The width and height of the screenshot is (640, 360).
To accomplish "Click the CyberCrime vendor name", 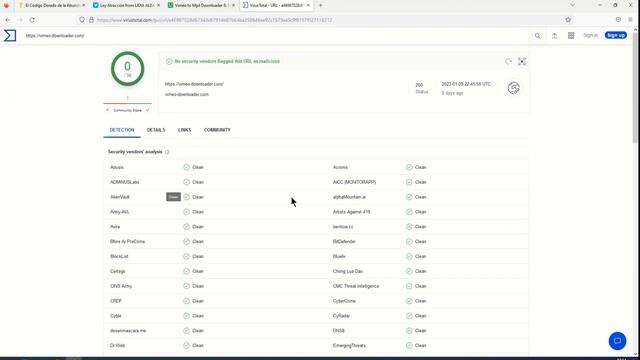I will (344, 301).
